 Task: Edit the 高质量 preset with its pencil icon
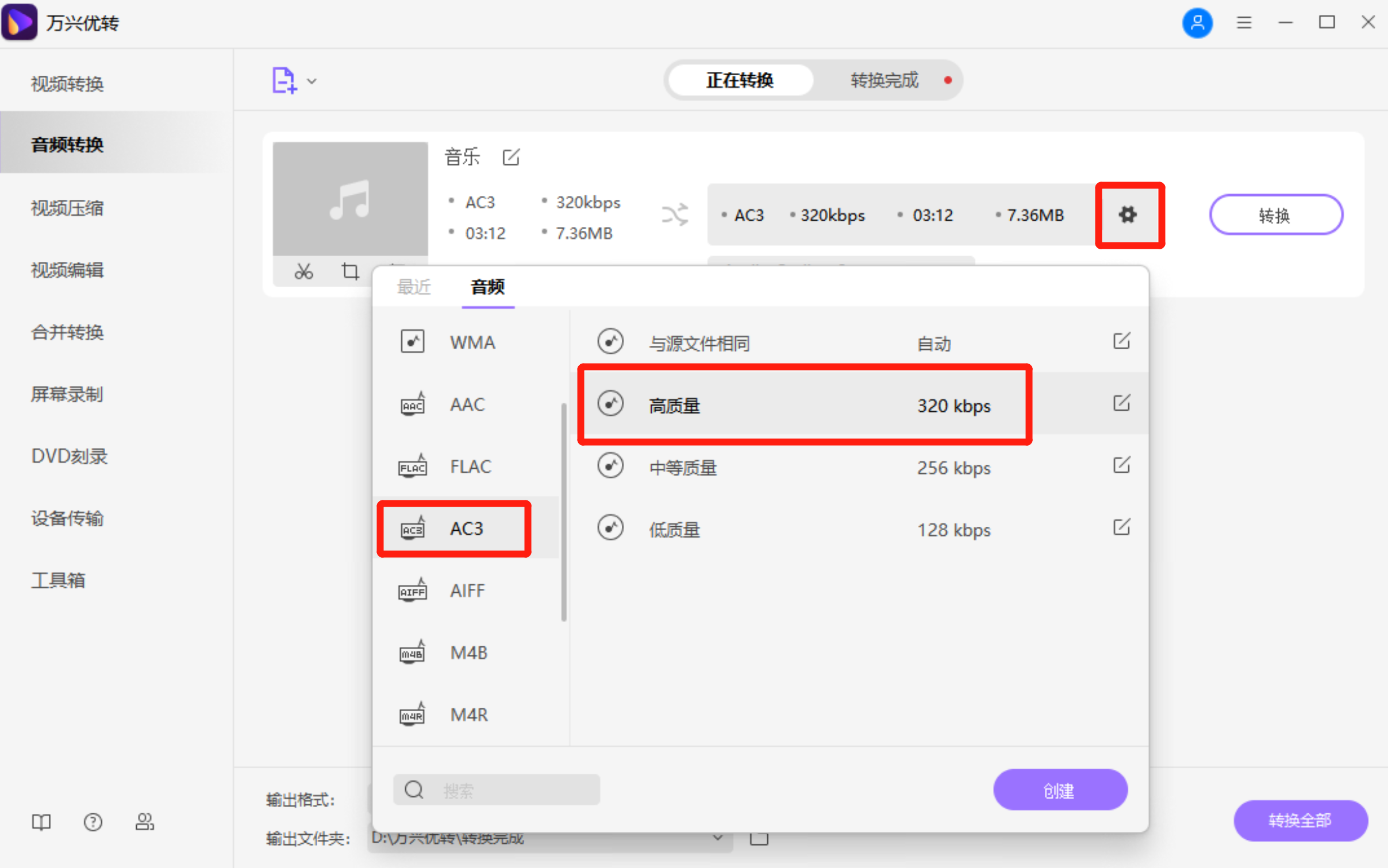(x=1122, y=403)
